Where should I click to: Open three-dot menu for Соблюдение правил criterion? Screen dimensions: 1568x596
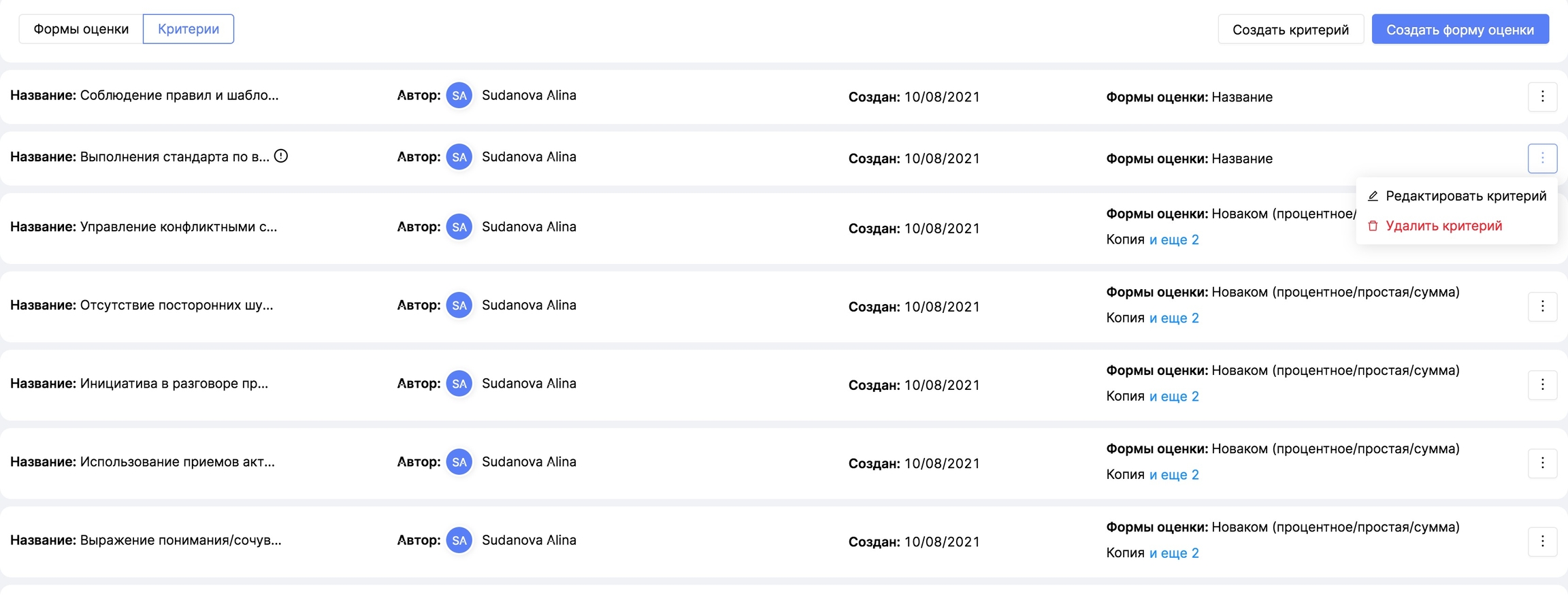point(1542,97)
